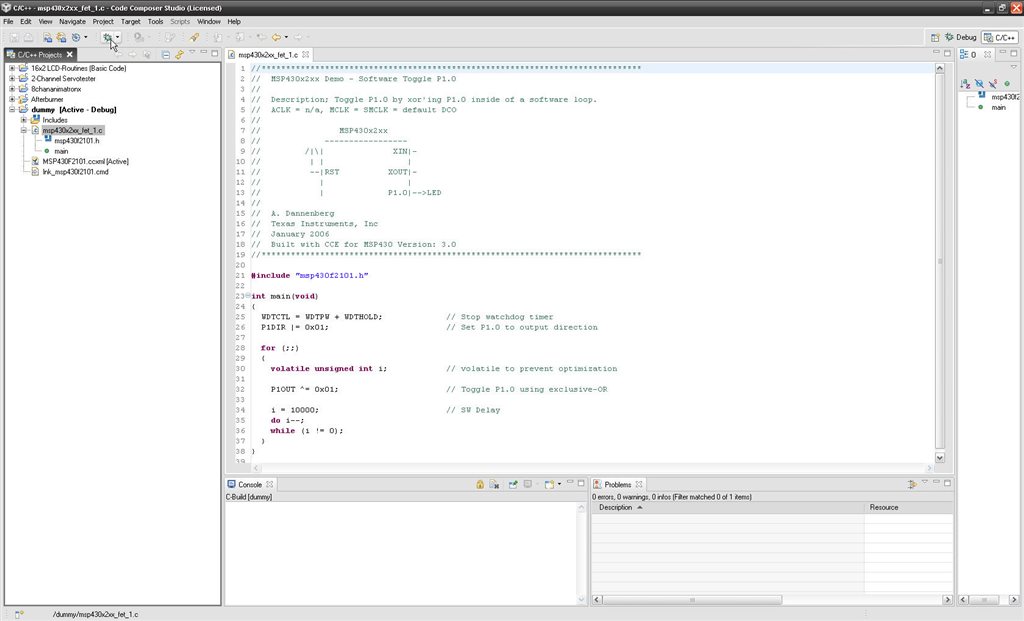Image resolution: width=1024 pixels, height=621 pixels.
Task: Launch a debug session from the toolbar
Action: (107, 37)
